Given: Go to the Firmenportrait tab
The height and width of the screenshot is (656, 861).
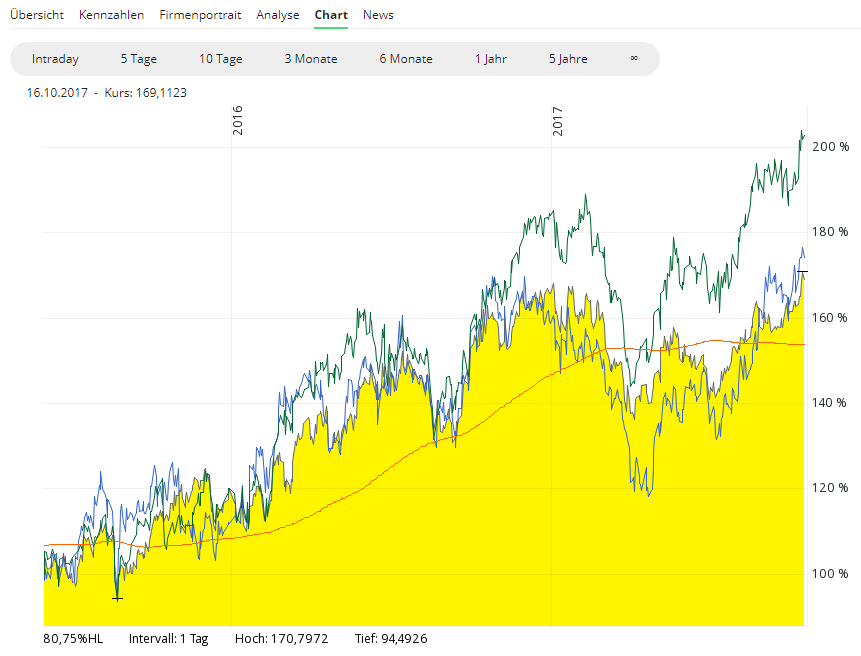Looking at the screenshot, I should pyautogui.click(x=200, y=15).
